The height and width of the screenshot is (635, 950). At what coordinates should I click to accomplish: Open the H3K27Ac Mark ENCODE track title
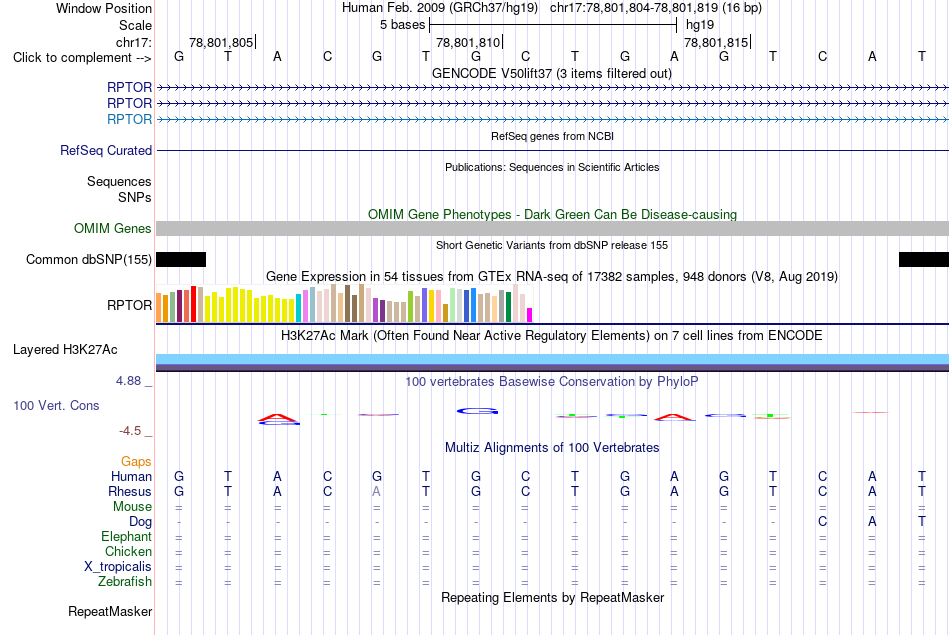[x=552, y=336]
